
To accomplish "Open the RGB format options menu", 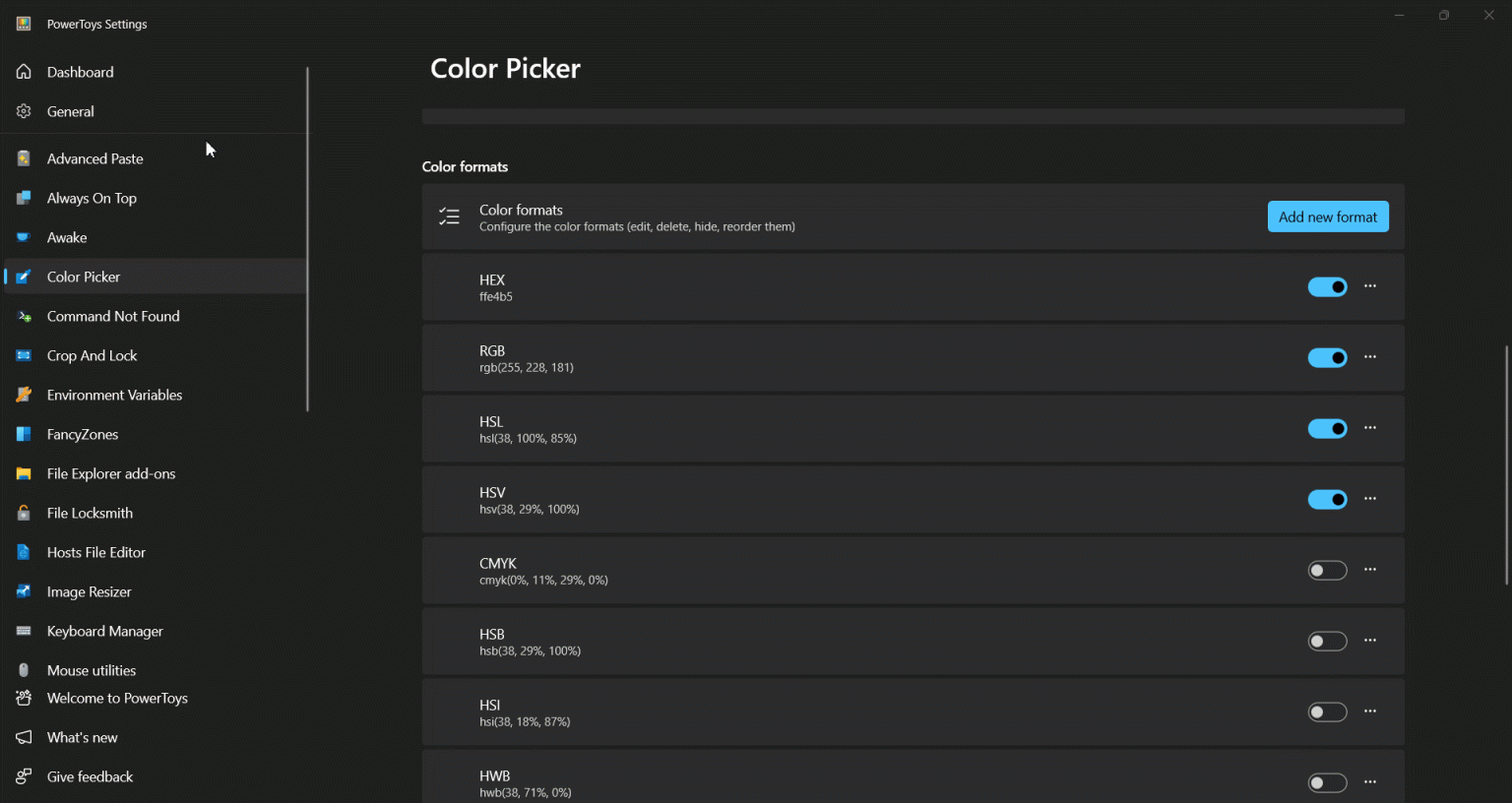I will click(1370, 357).
